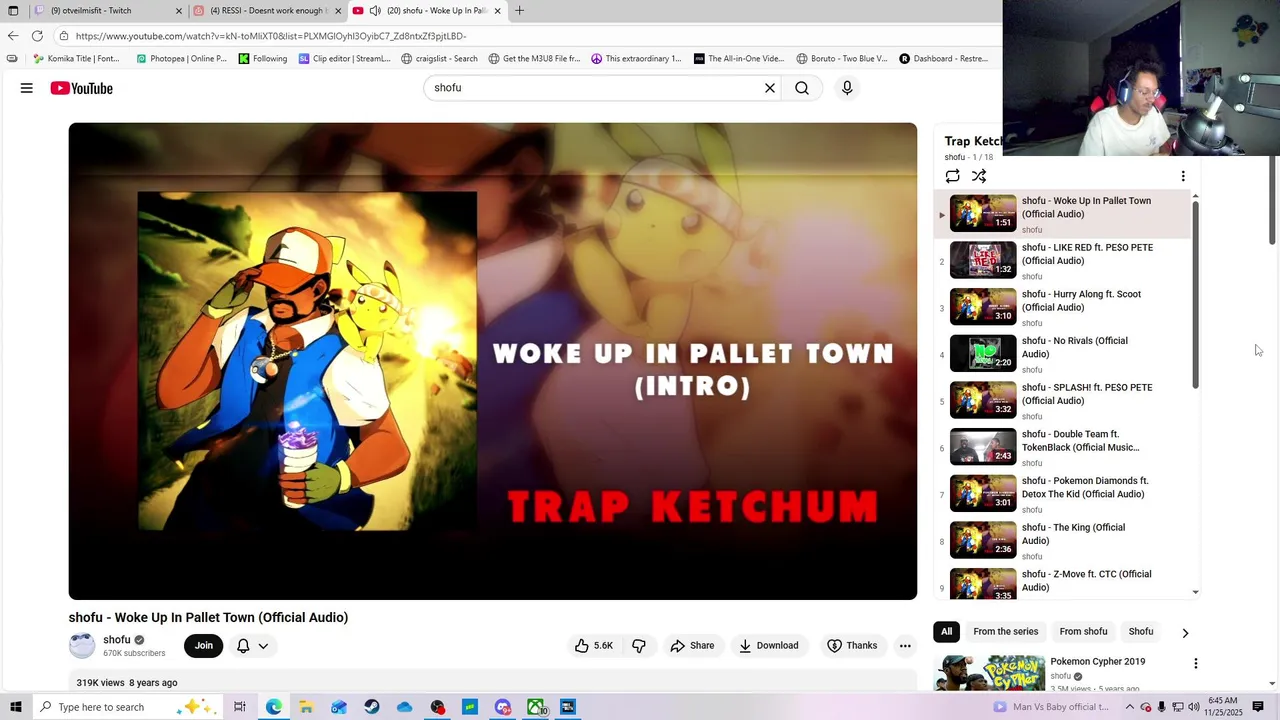Open Steam from taskbar

[371, 707]
